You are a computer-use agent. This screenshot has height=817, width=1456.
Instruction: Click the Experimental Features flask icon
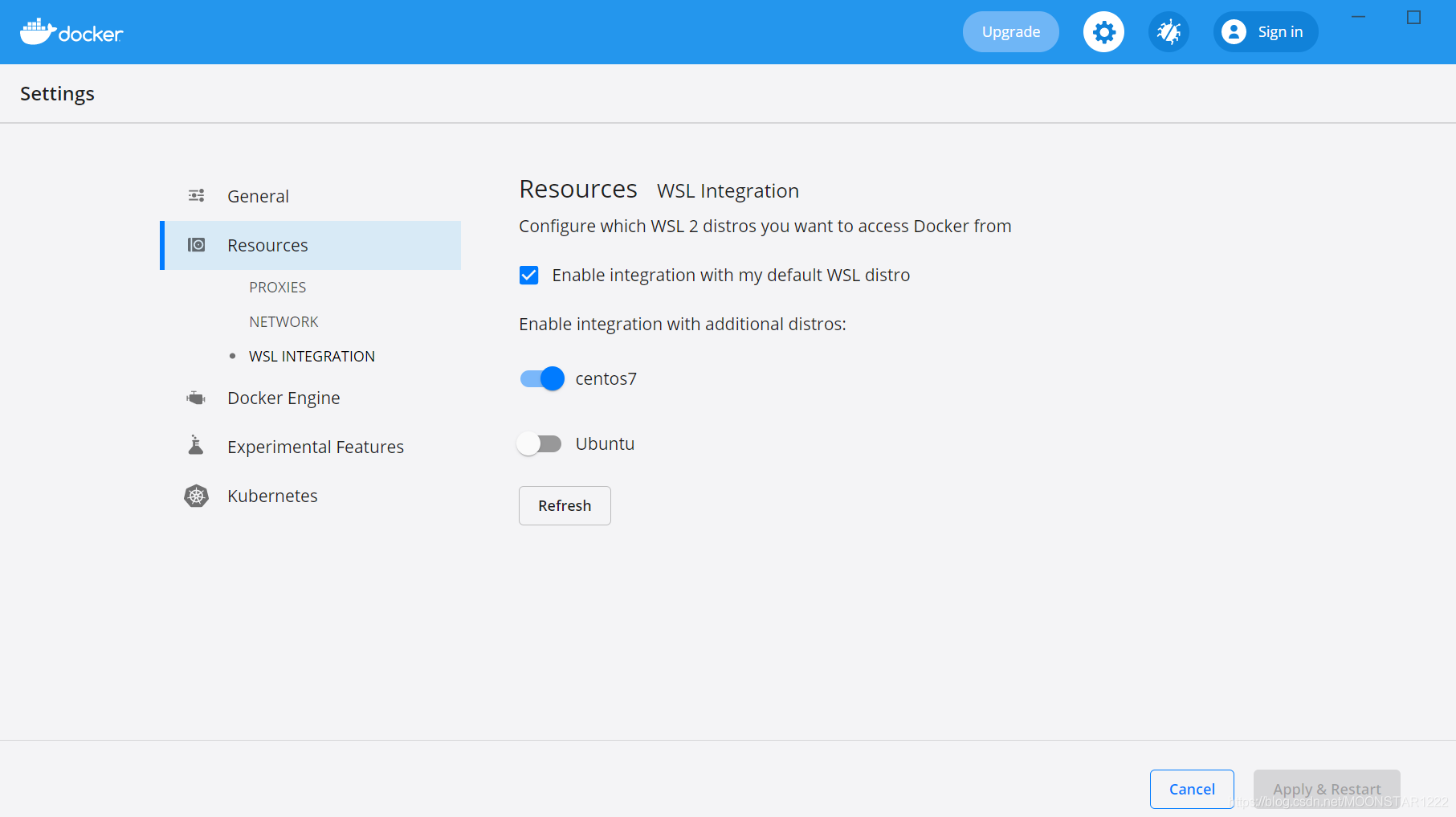(x=196, y=445)
